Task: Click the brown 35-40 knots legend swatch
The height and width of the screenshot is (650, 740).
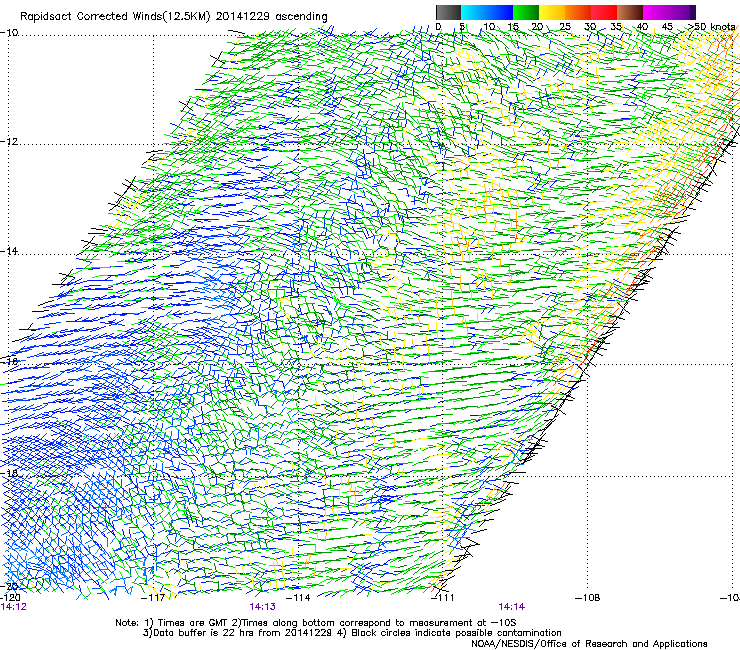Action: pos(630,12)
